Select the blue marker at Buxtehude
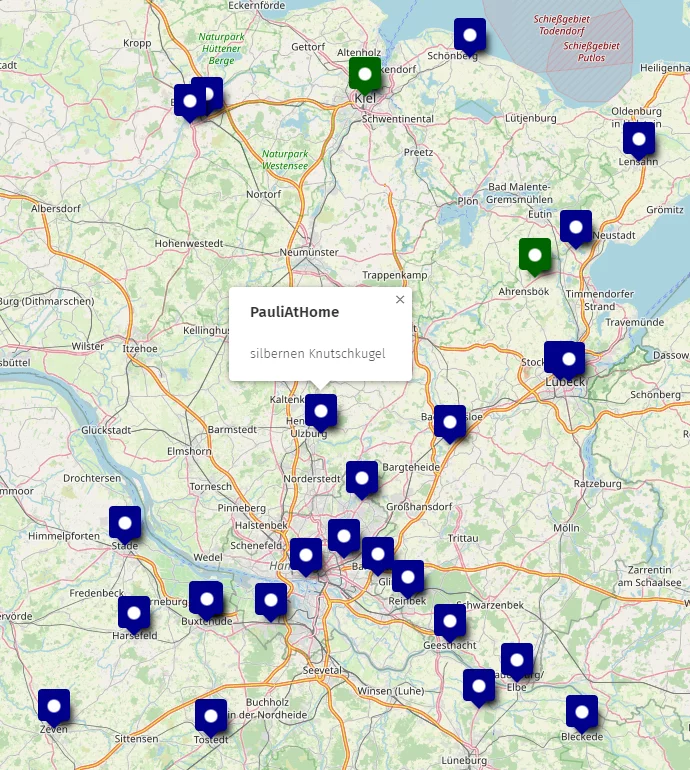This screenshot has height=770, width=690. pos(206,598)
